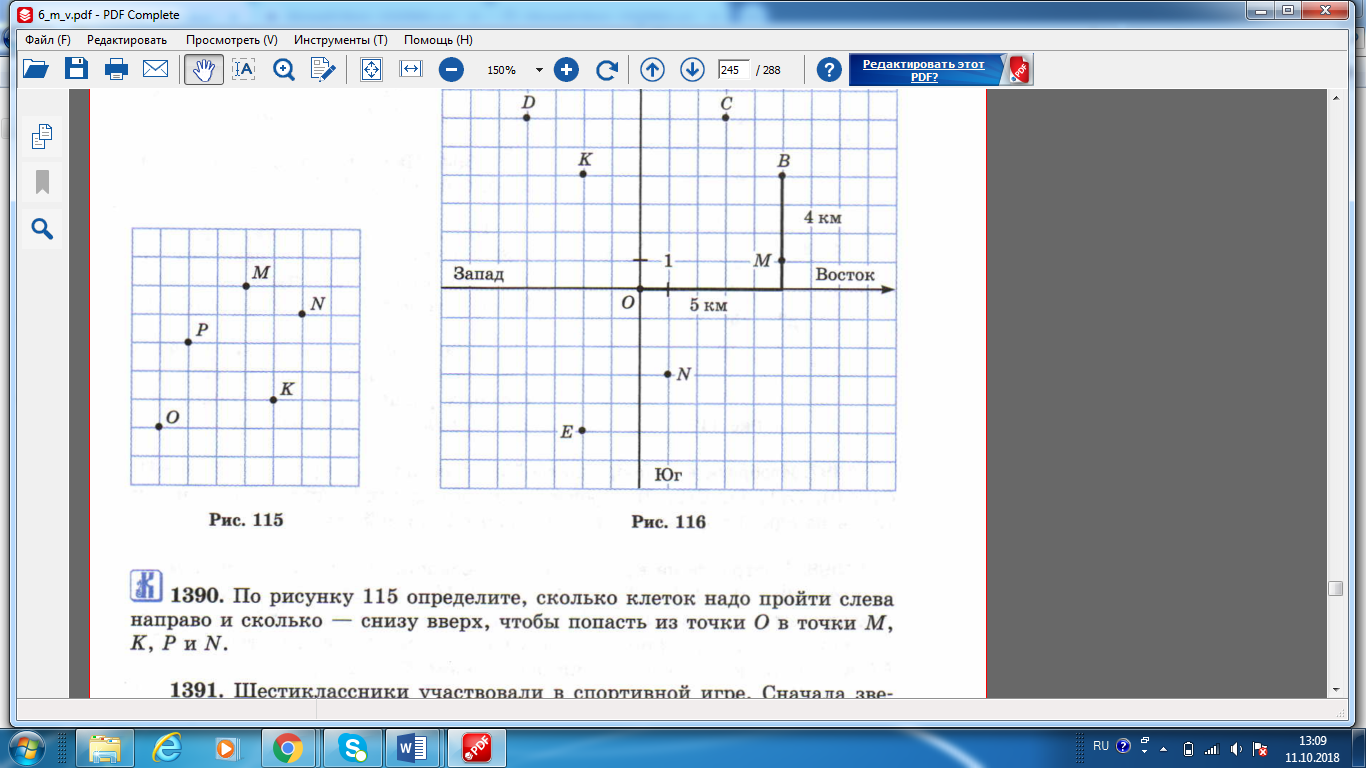
Task: Show the bookmarks sidebar panel
Action: 42,183
